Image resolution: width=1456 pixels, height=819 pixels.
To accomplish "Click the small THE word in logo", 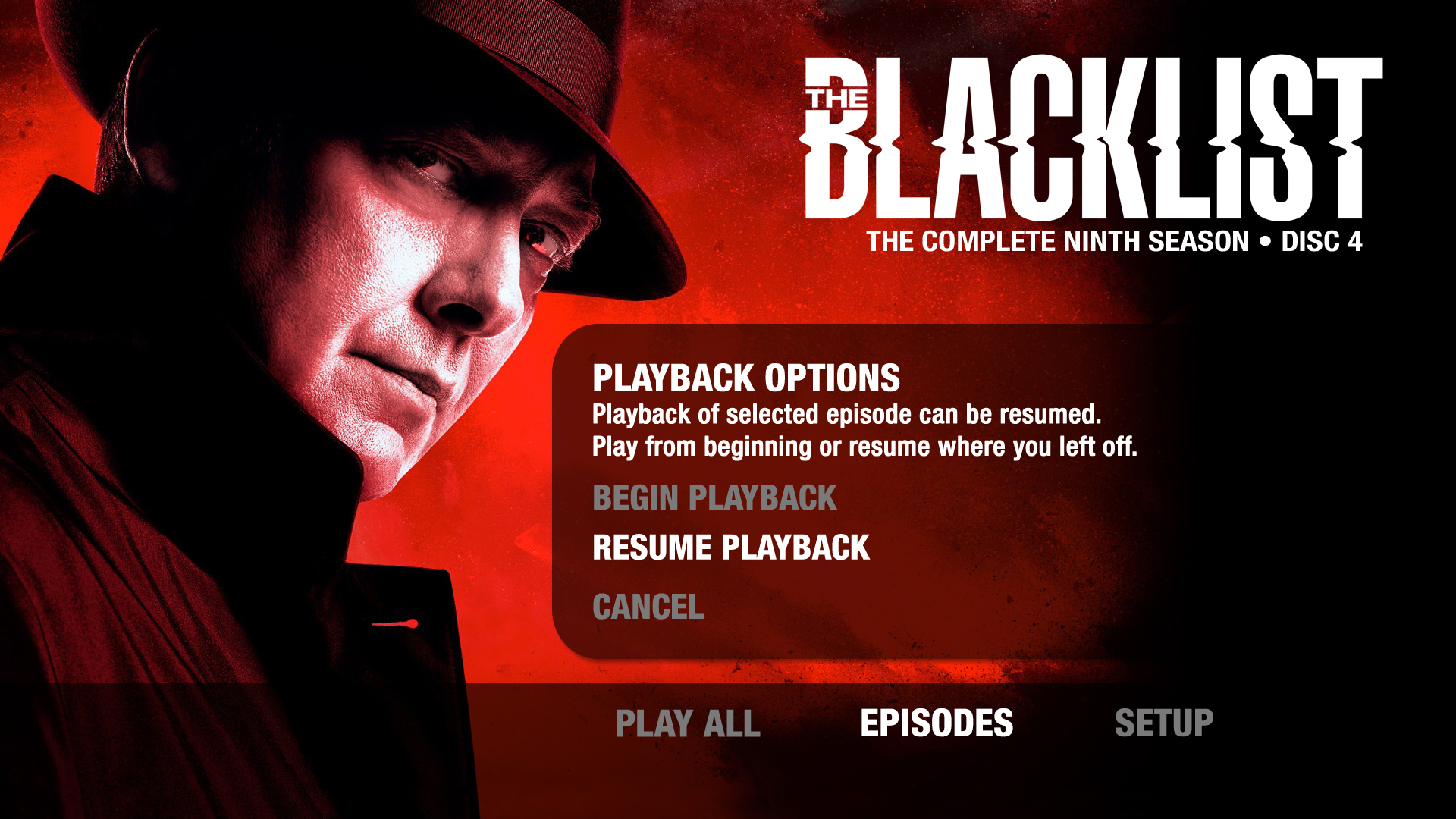I will pyautogui.click(x=837, y=99).
